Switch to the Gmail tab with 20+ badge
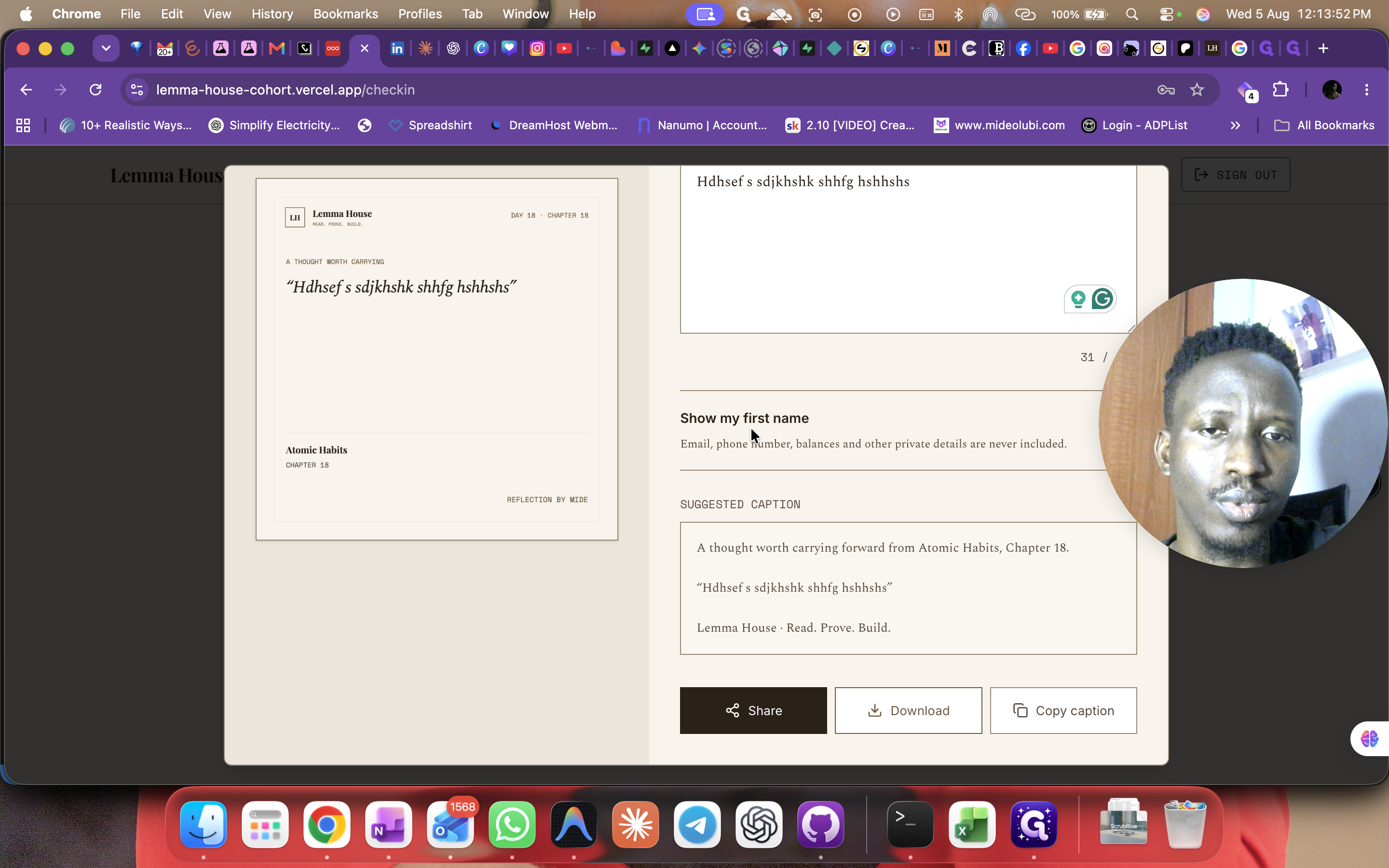1389x868 pixels. (165, 48)
